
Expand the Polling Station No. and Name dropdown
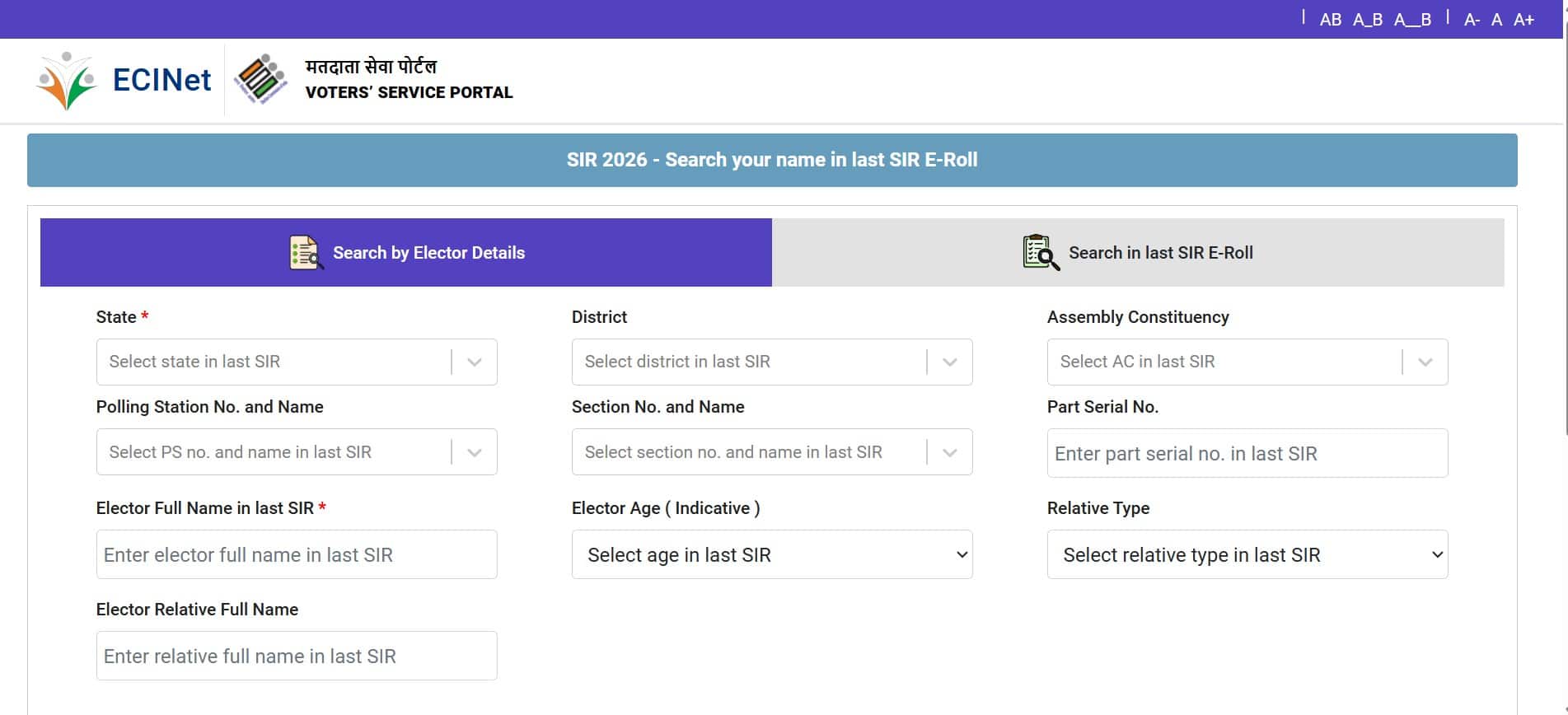[297, 452]
